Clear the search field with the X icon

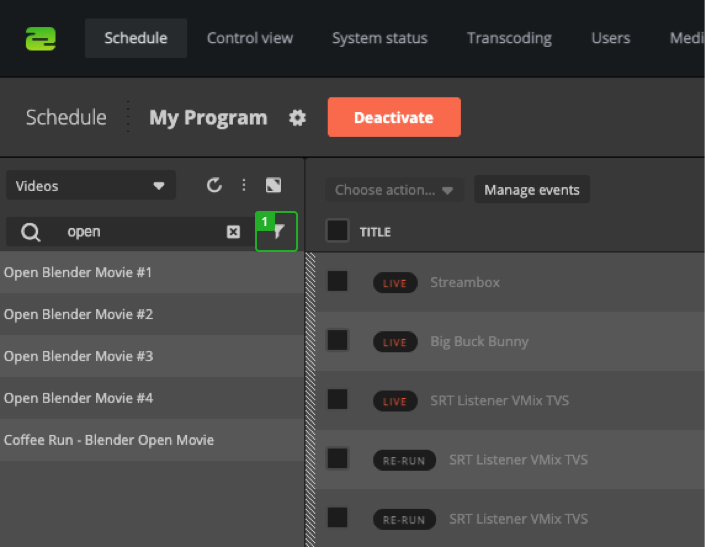pyautogui.click(x=233, y=232)
